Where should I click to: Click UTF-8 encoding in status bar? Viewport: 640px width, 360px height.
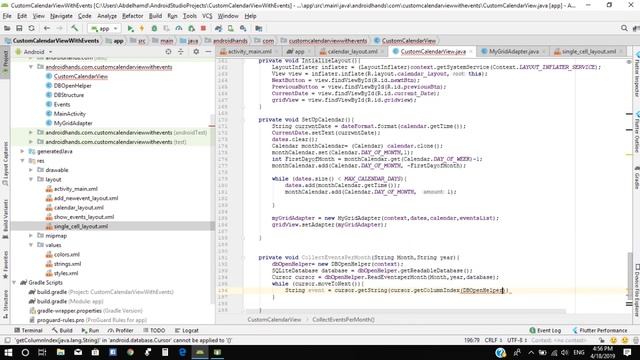point(516,340)
